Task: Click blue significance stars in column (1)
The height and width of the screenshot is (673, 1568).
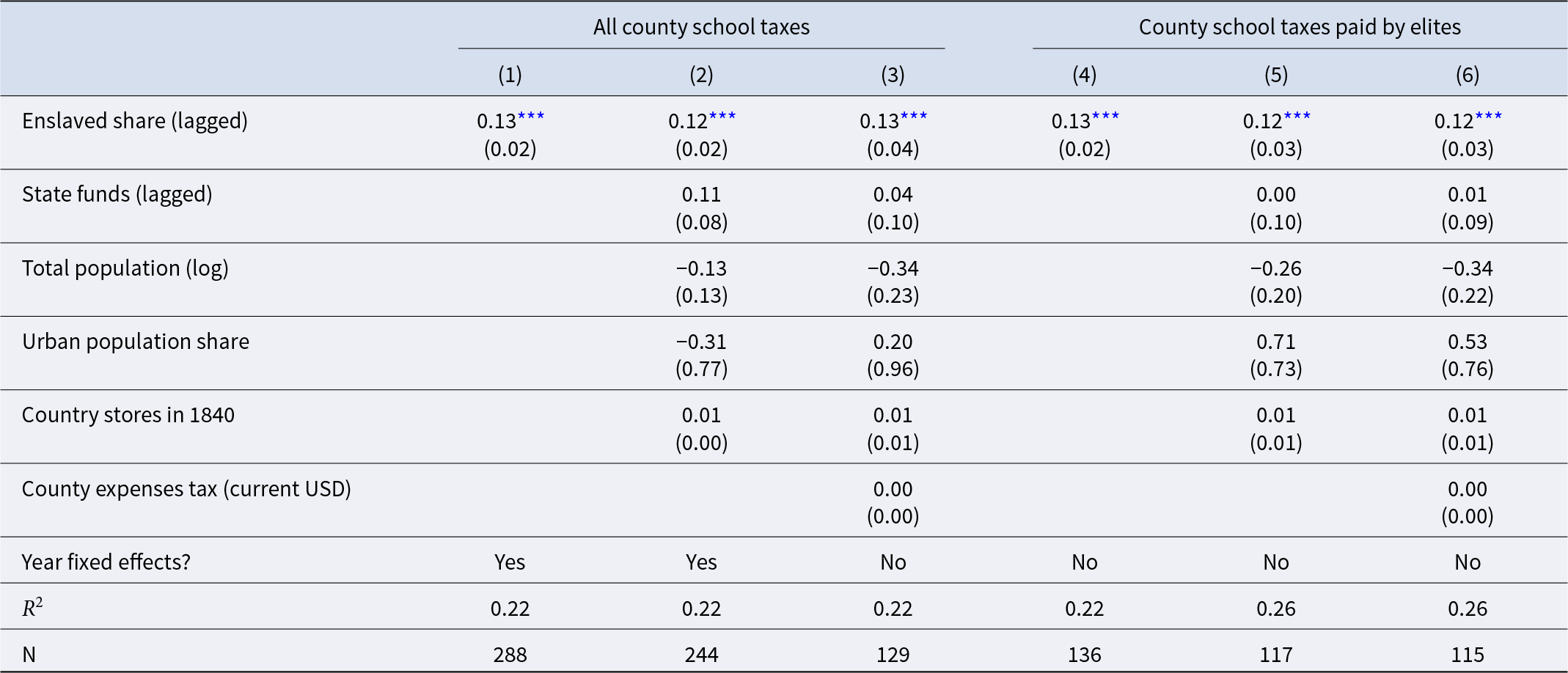Action: click(x=531, y=116)
